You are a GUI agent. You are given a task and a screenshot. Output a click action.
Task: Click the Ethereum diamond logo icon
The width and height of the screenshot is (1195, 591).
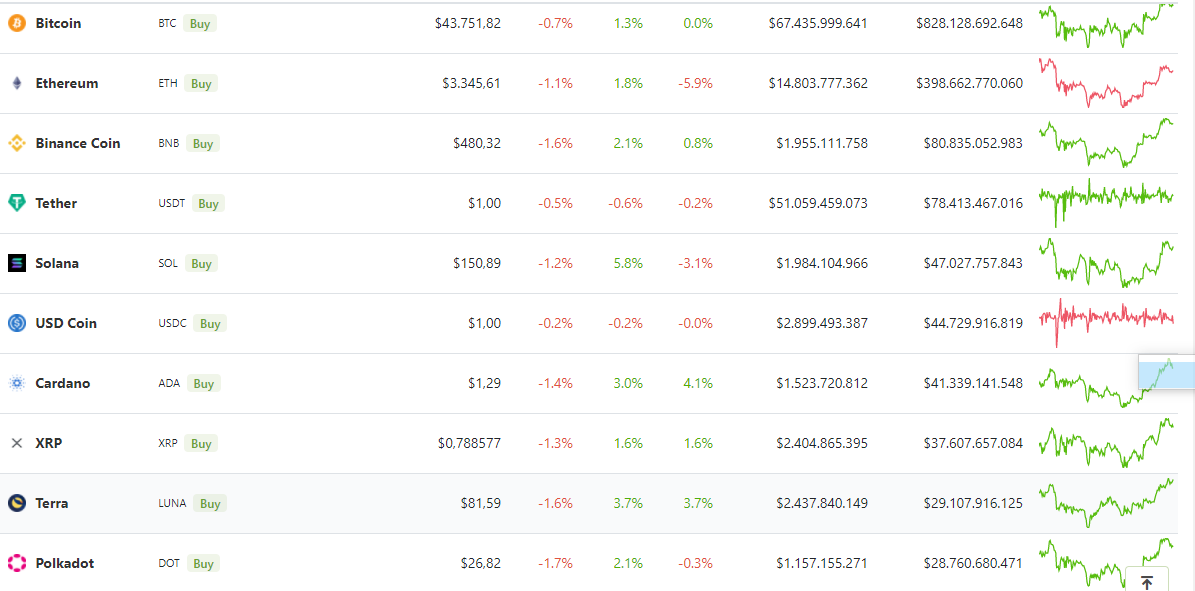[17, 83]
